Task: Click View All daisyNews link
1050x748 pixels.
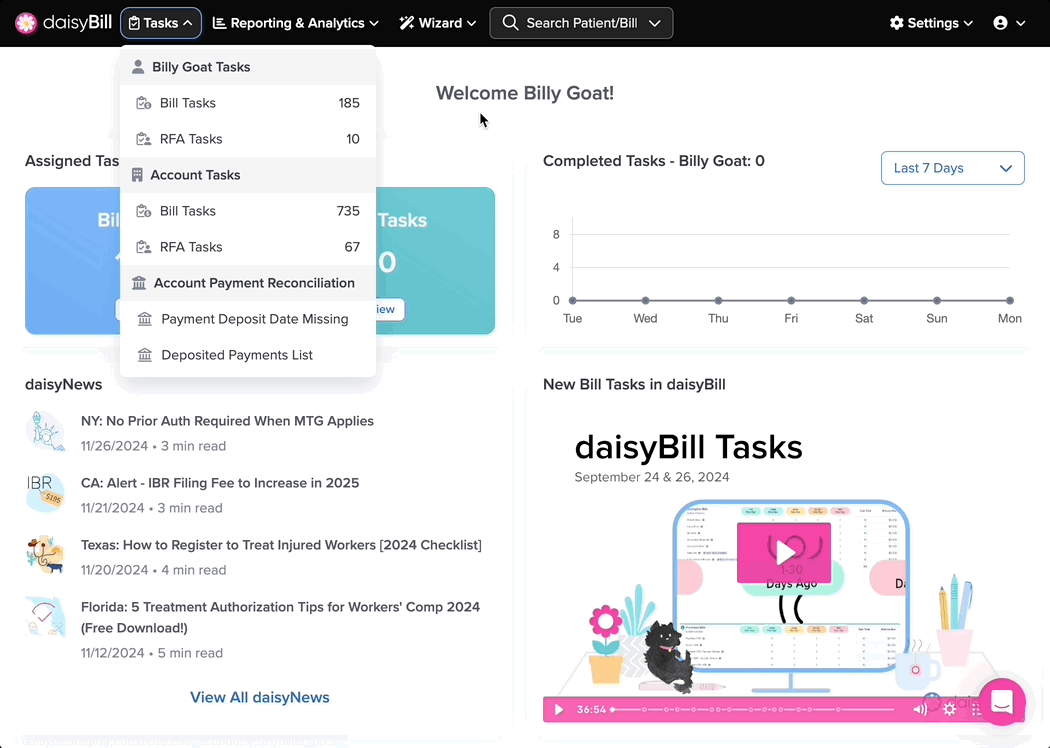Action: [x=260, y=697]
